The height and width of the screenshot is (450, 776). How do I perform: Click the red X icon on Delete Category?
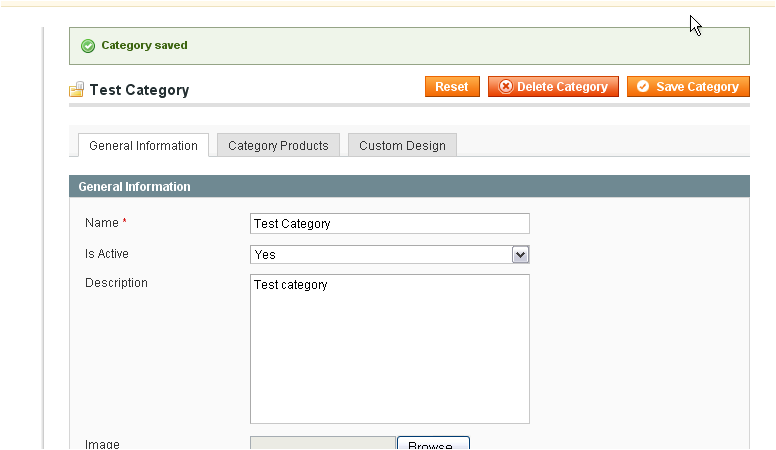505,87
